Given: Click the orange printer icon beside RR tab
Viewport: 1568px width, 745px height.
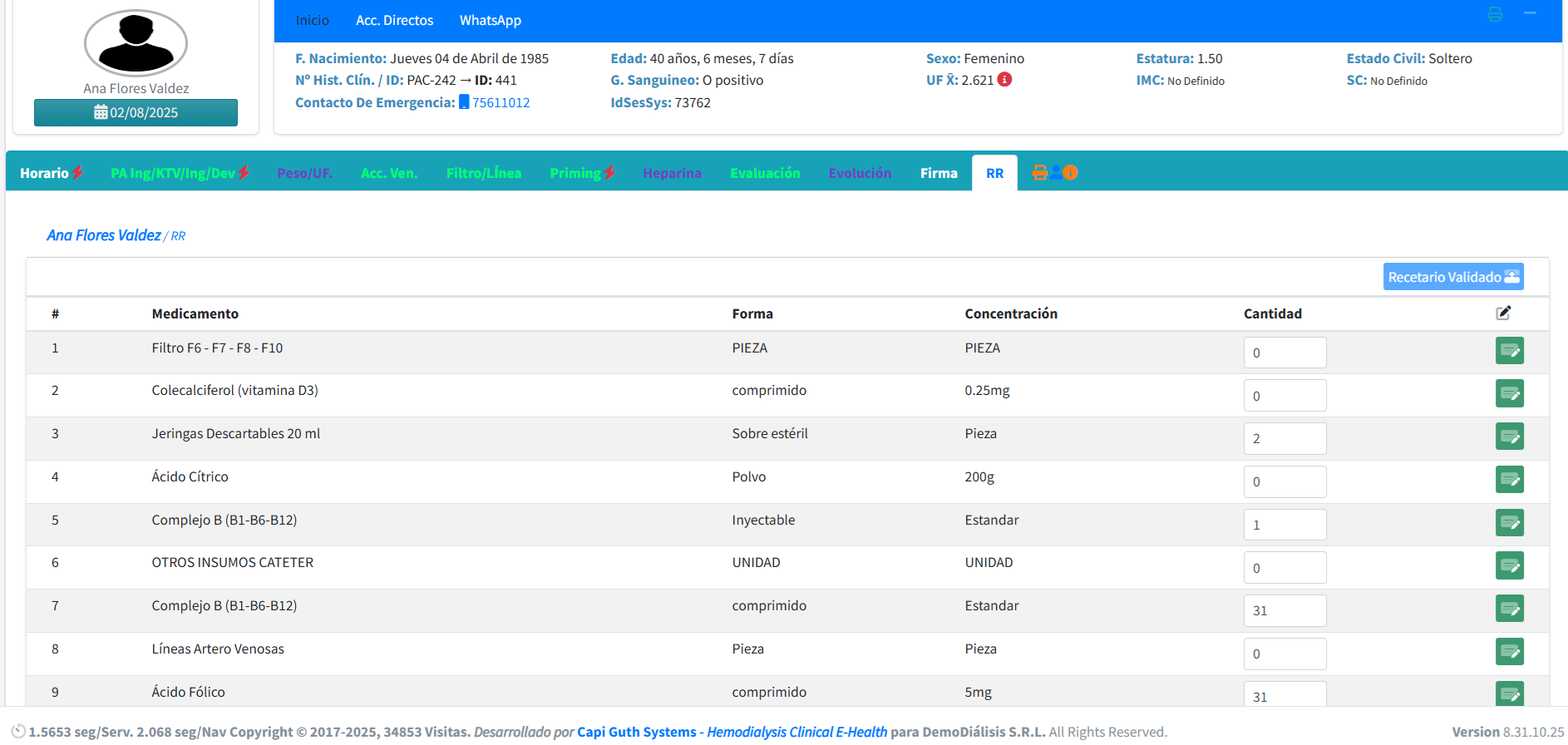Looking at the screenshot, I should (1039, 172).
